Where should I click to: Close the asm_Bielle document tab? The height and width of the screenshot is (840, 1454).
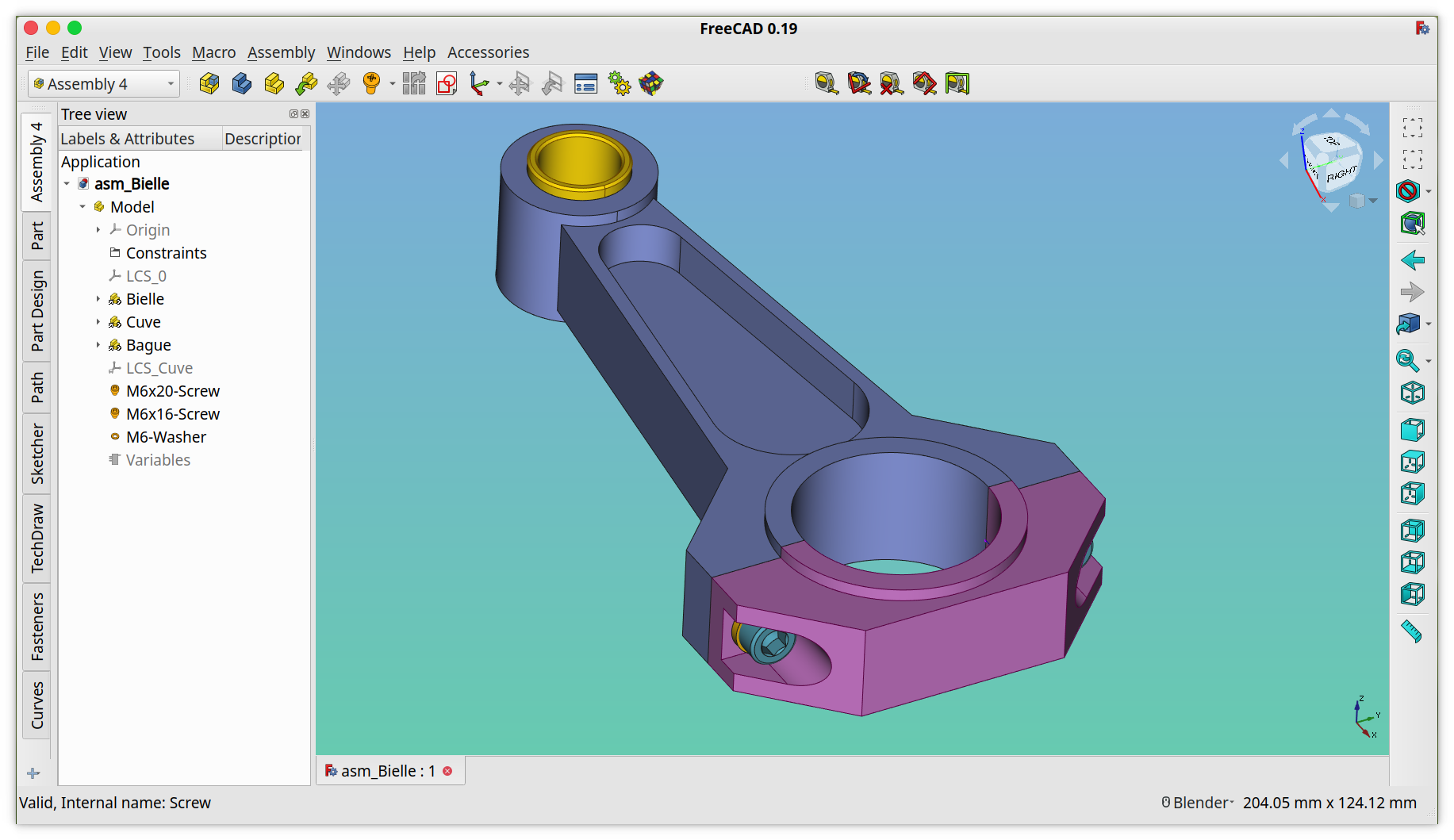[x=448, y=771]
